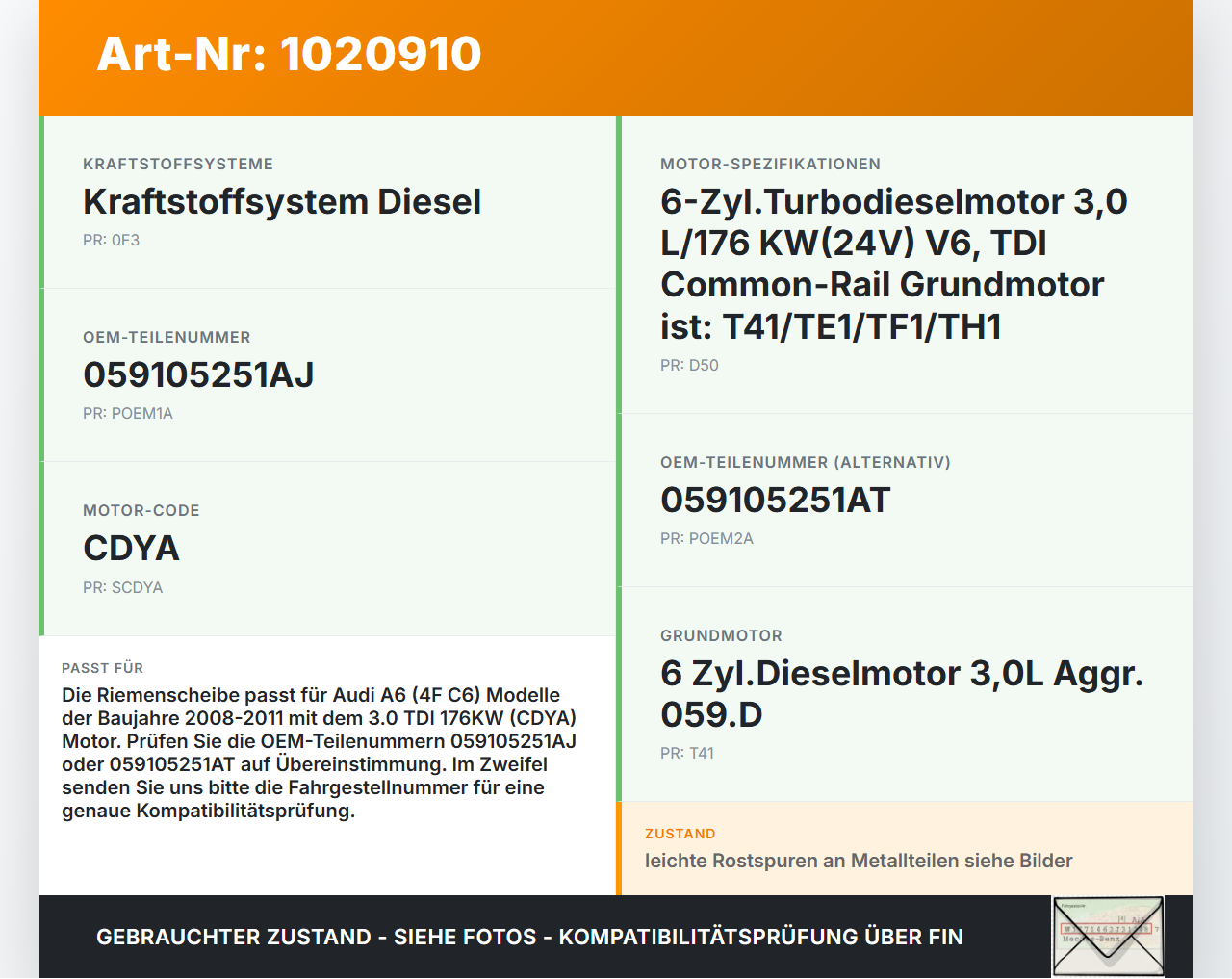Click the 'PR: SCDYA' code
This screenshot has width=1232, height=979.
click(123, 588)
